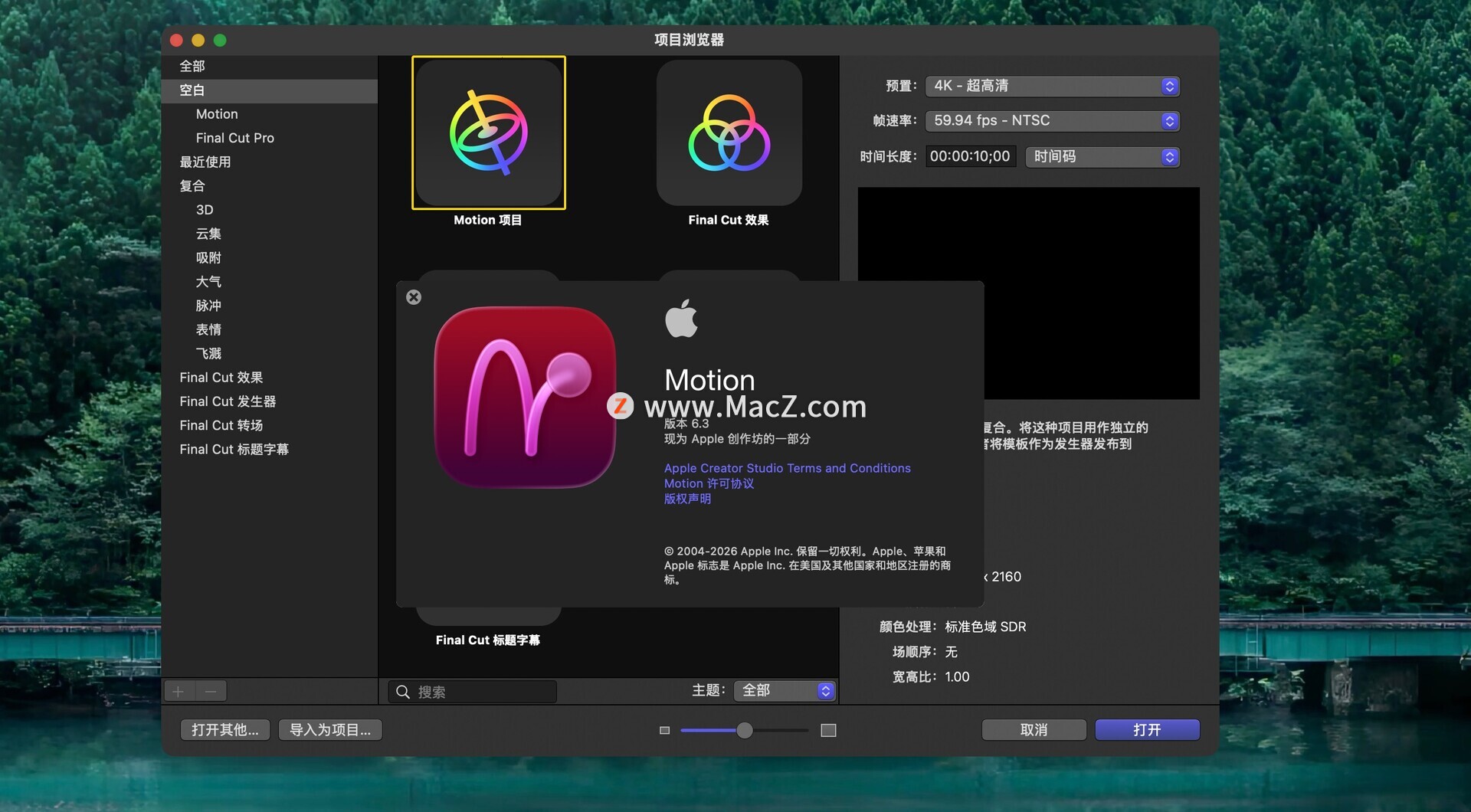1471x812 pixels.
Task: Select Final Cut Pro in sidebar
Action: click(x=270, y=138)
